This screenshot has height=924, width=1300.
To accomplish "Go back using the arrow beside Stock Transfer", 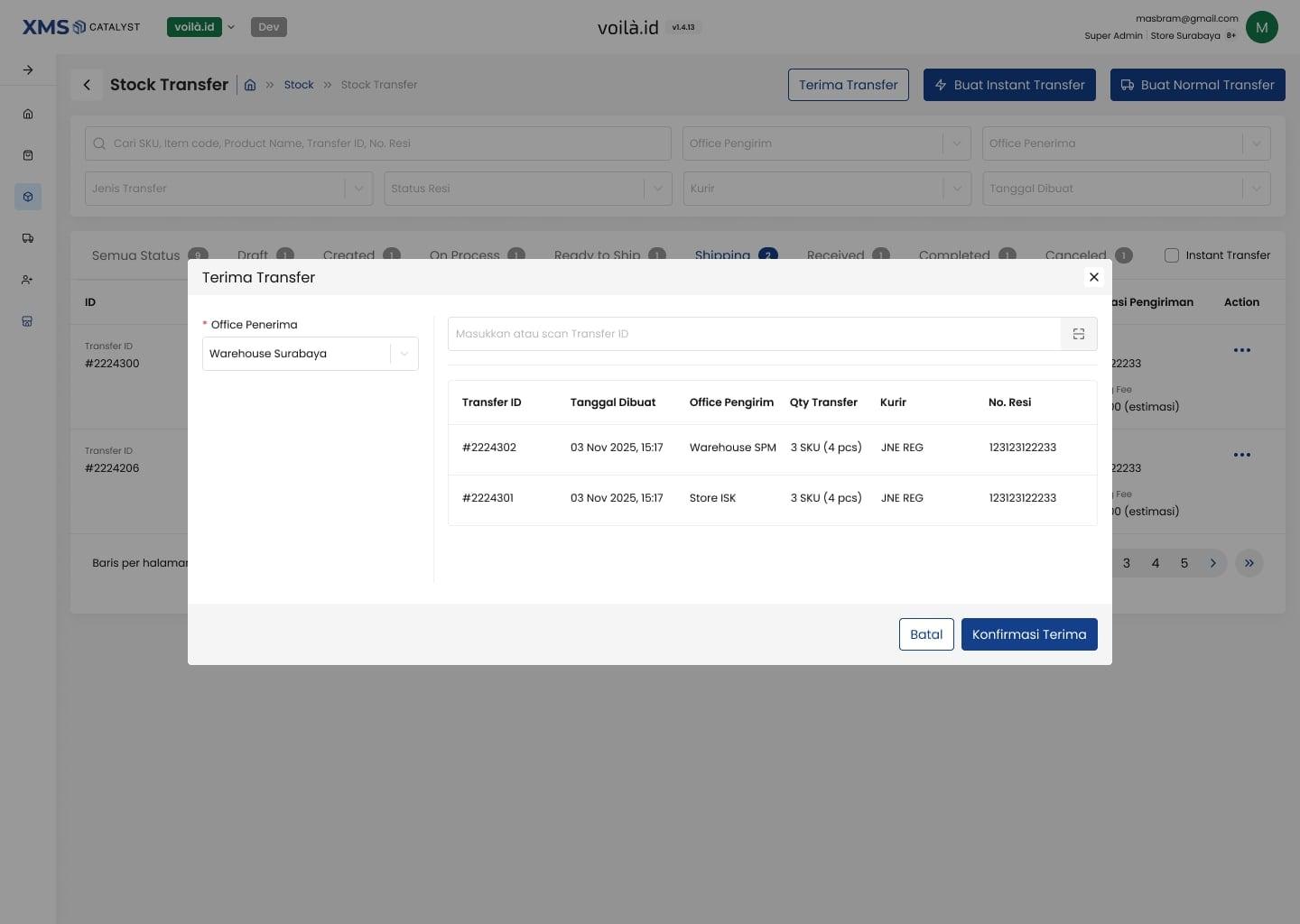I will pos(87,85).
